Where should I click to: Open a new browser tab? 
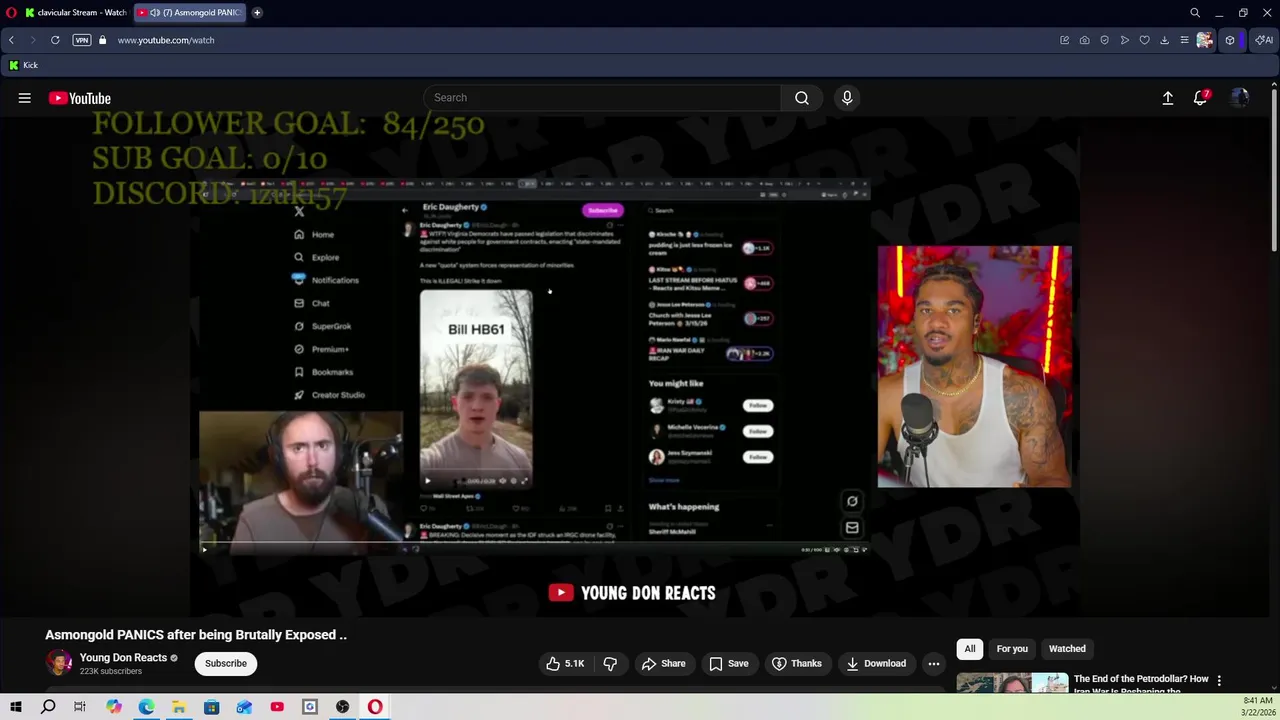point(257,13)
